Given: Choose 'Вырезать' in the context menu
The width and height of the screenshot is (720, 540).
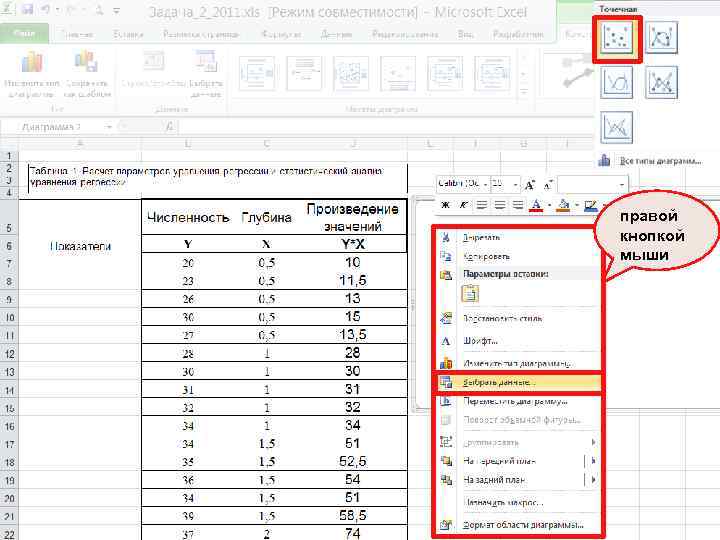Looking at the screenshot, I should point(517,237).
